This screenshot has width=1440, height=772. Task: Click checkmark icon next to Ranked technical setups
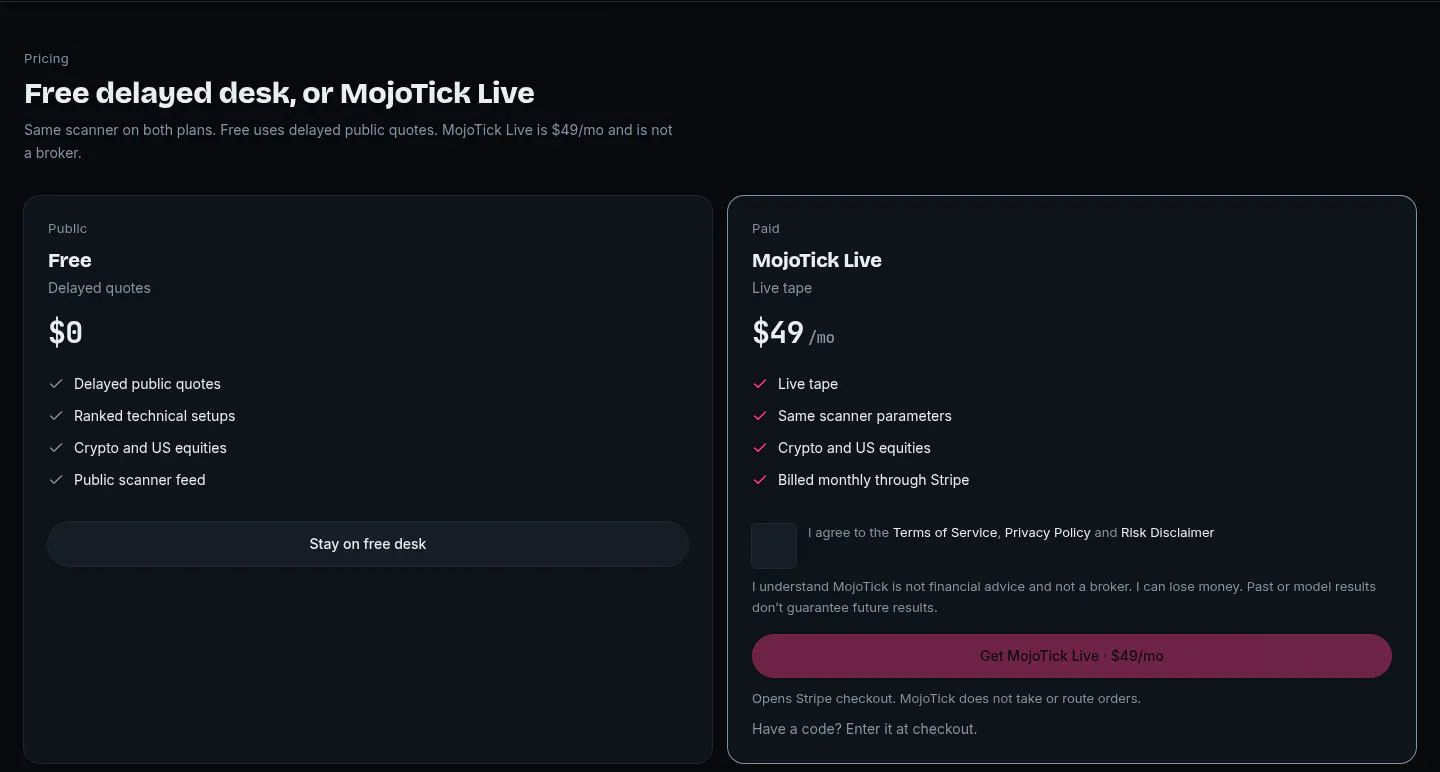(x=56, y=416)
